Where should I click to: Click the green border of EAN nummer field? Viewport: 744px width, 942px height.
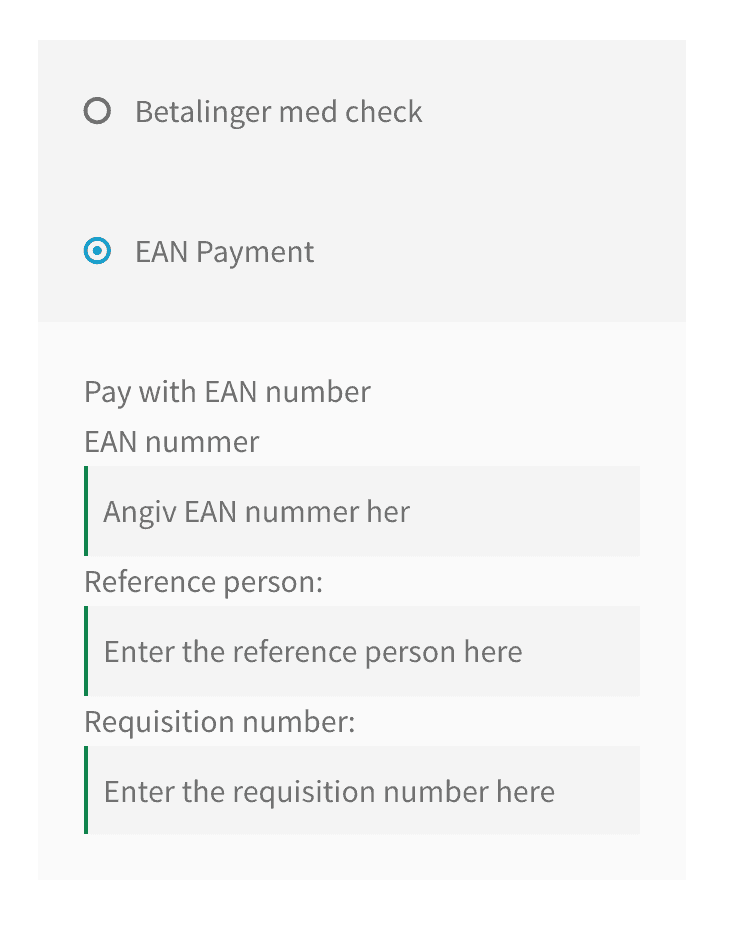86,511
